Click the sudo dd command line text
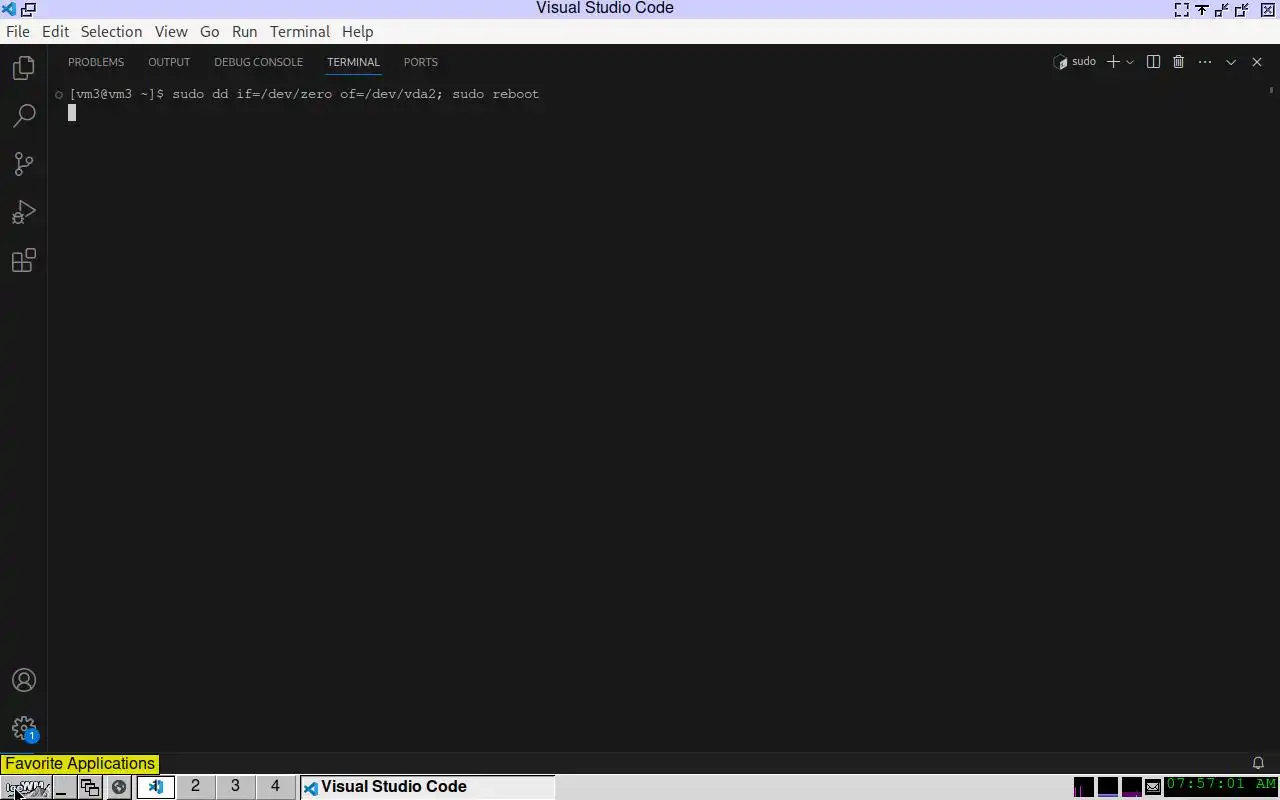Image resolution: width=1280 pixels, height=800 pixels. (x=355, y=94)
